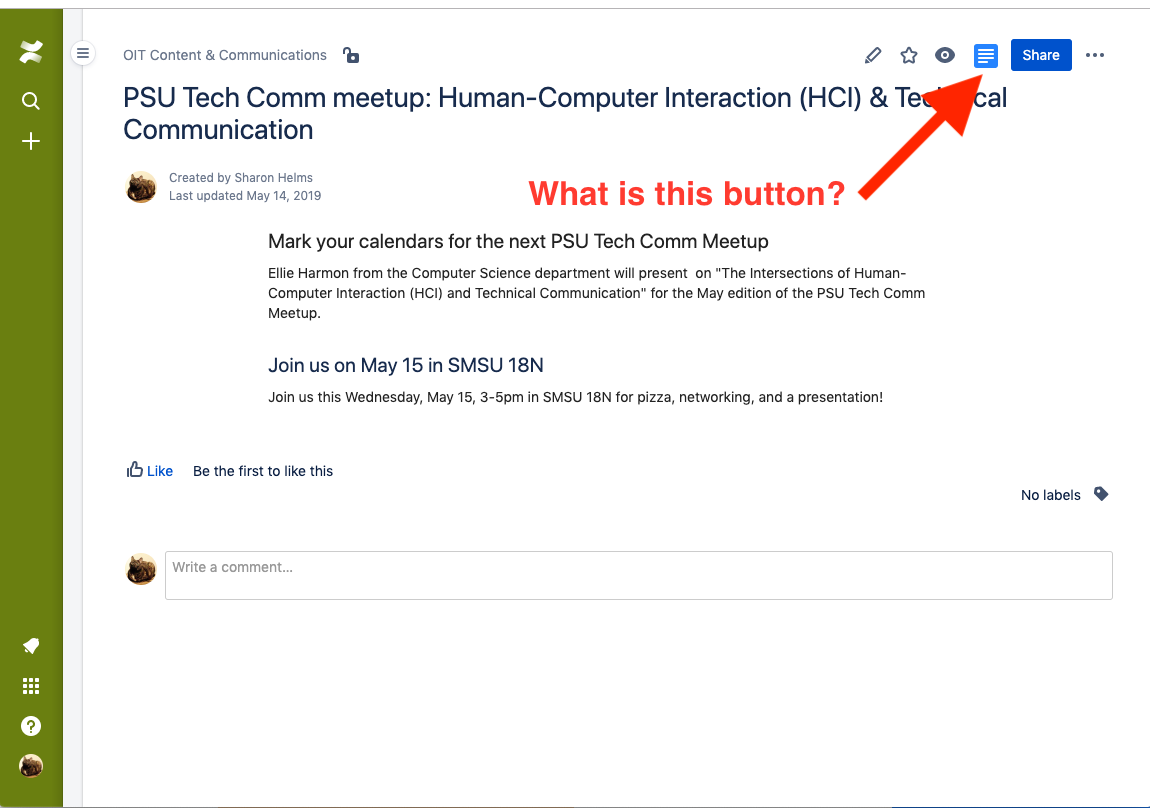
Task: Click the sentence 'Join us this Wednesday, May 15'
Action: pyautogui.click(x=575, y=397)
